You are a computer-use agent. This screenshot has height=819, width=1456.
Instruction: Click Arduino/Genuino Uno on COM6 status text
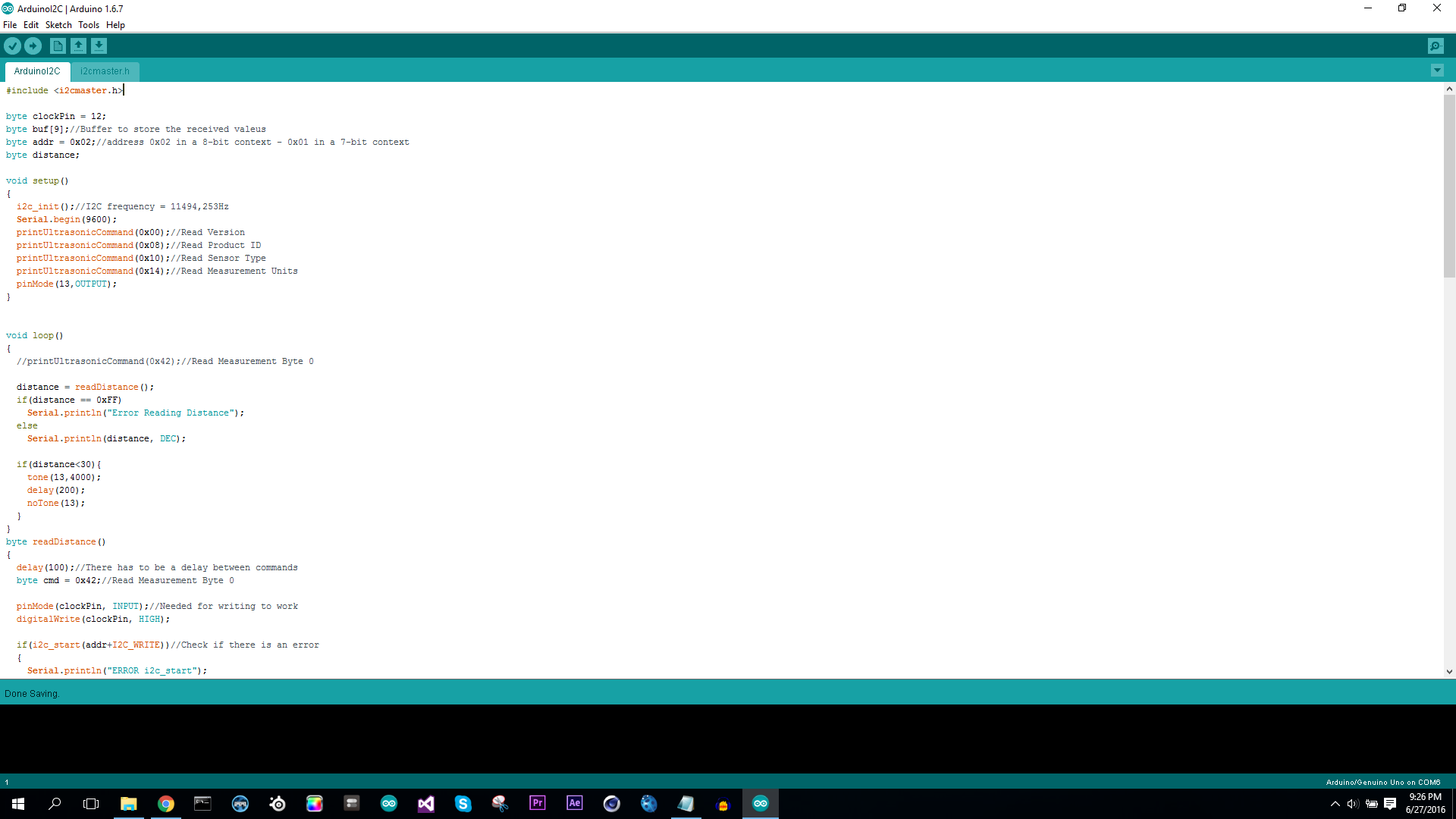1384,782
